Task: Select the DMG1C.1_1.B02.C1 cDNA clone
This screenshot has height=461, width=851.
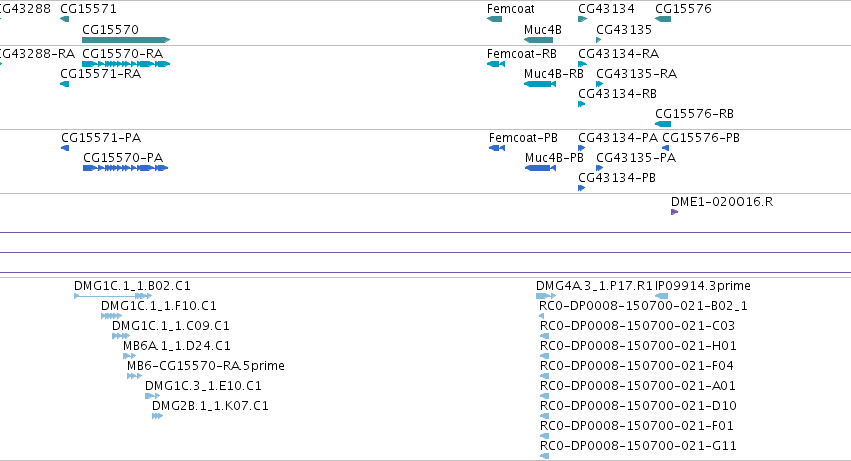Action: (113, 296)
